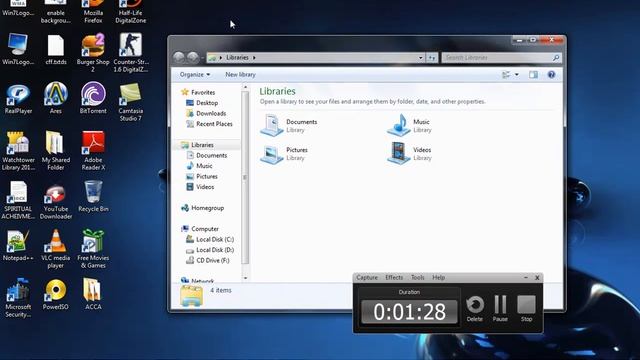Viewport: 640px width, 360px height.
Task: Select the Notepad++ desktop icon
Action: click(x=18, y=245)
